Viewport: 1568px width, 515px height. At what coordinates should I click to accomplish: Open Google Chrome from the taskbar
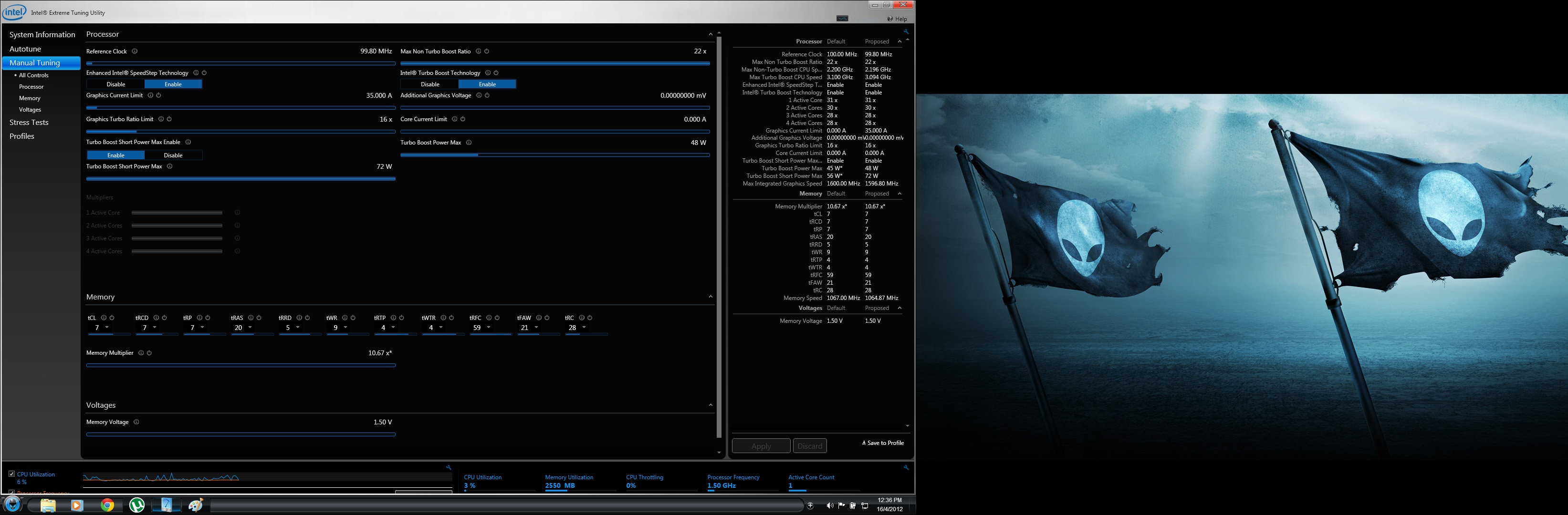click(x=107, y=505)
